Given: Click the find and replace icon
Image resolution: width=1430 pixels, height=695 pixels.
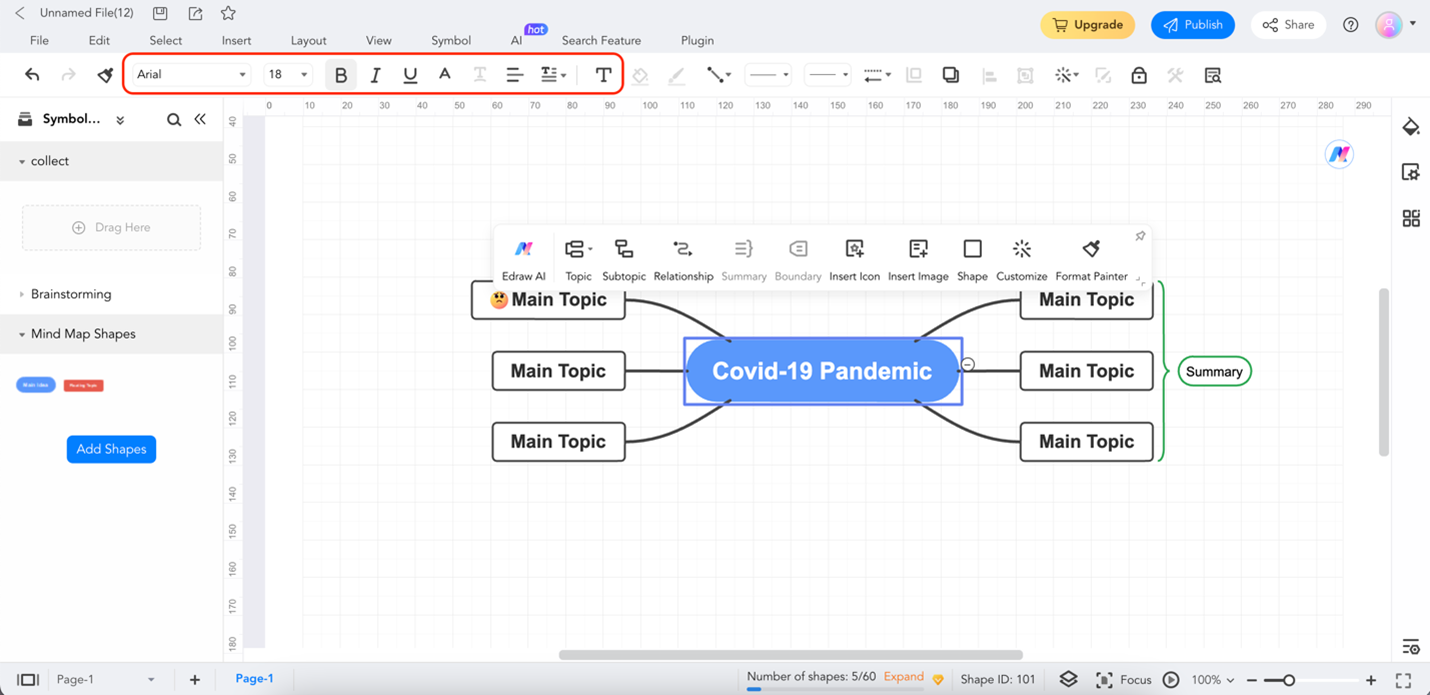Looking at the screenshot, I should pyautogui.click(x=1213, y=75).
